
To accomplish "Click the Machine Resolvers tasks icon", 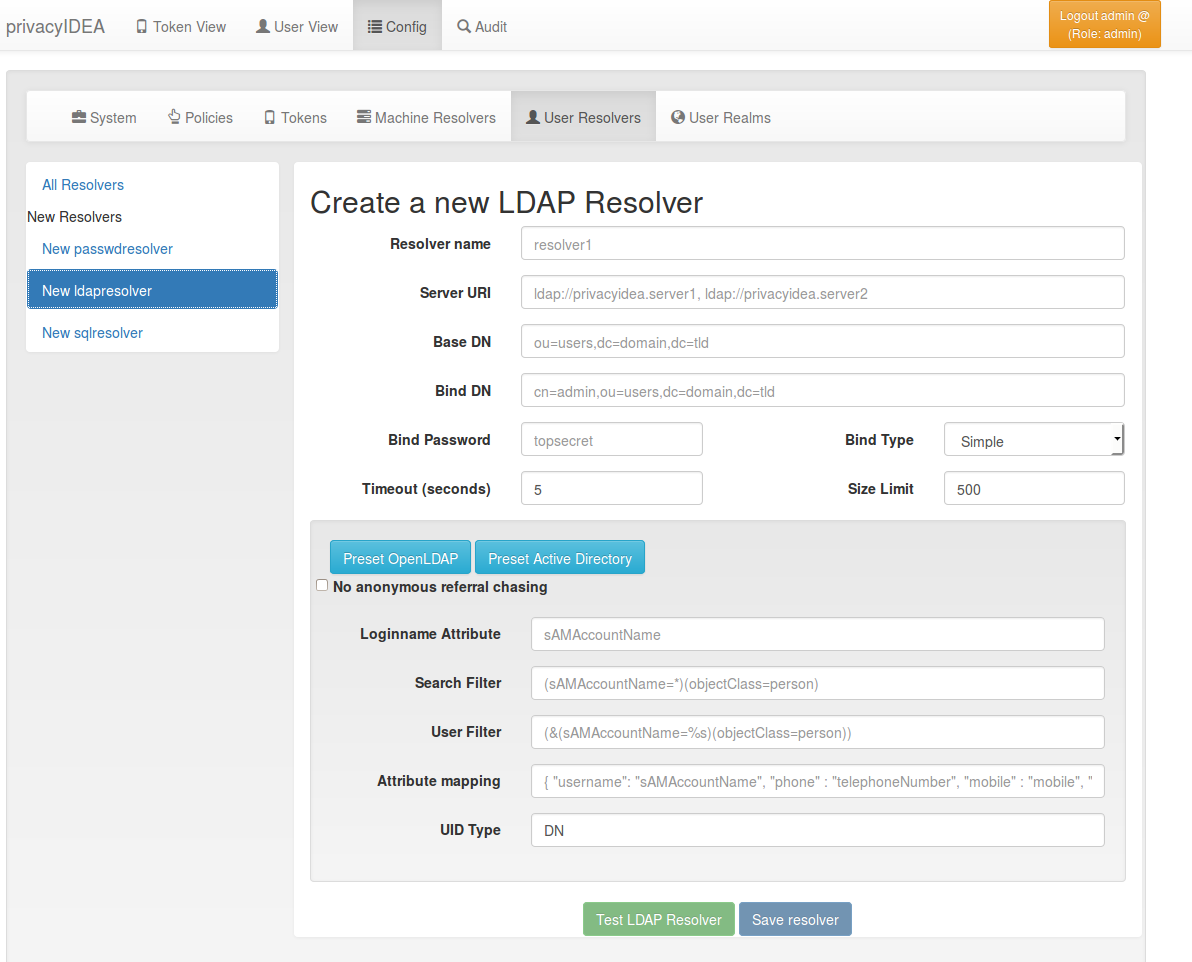I will pos(364,116).
